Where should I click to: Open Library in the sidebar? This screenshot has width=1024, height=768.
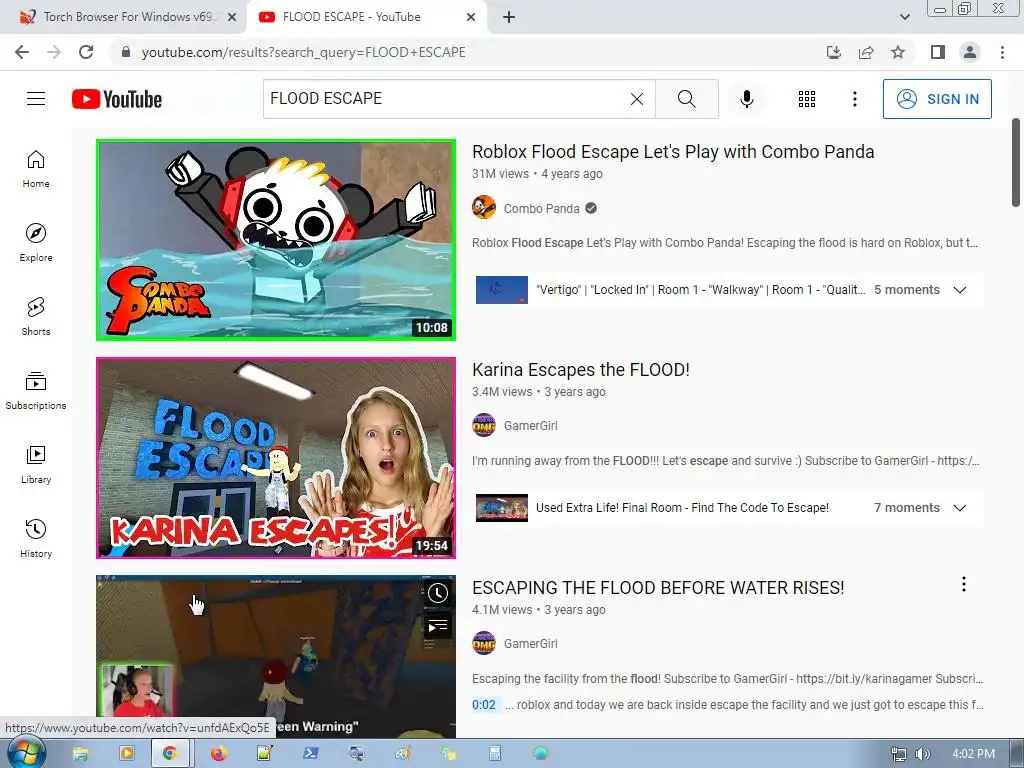[36, 464]
